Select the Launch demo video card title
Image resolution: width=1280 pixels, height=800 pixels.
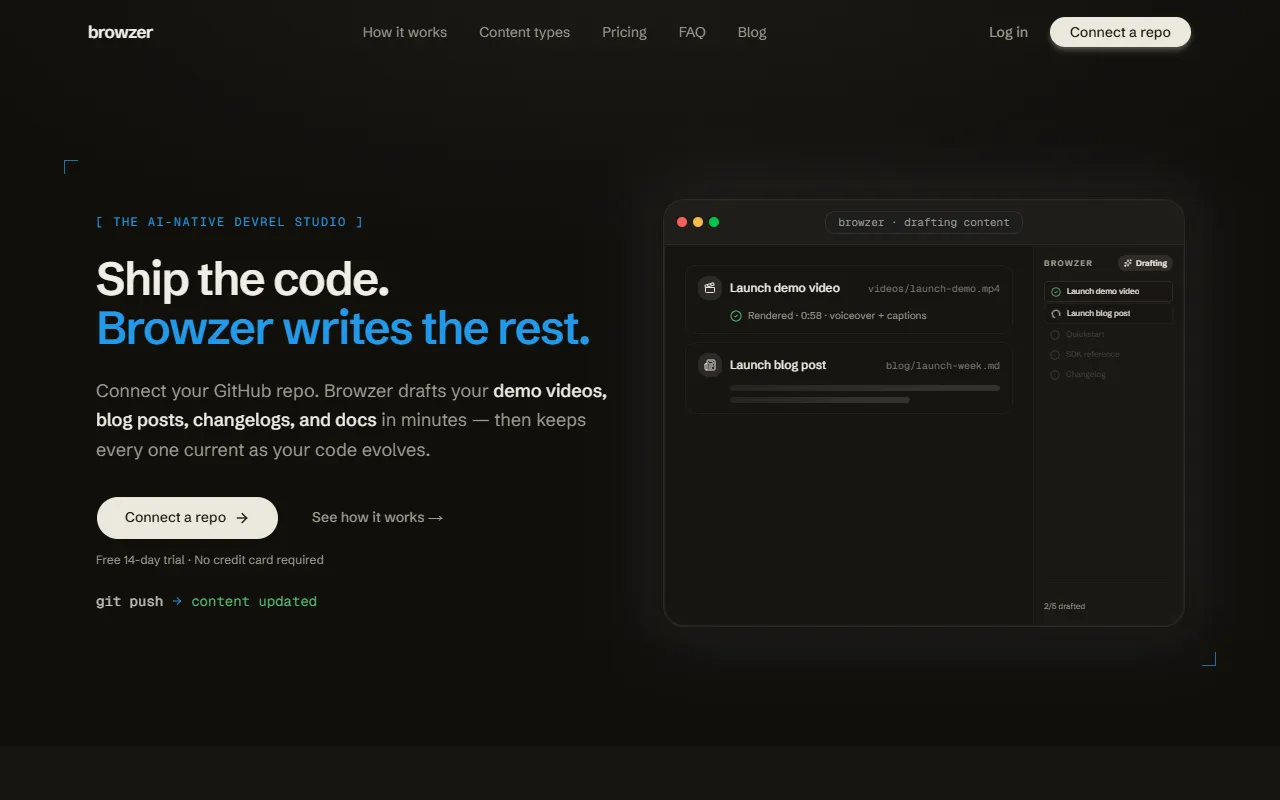tap(785, 288)
